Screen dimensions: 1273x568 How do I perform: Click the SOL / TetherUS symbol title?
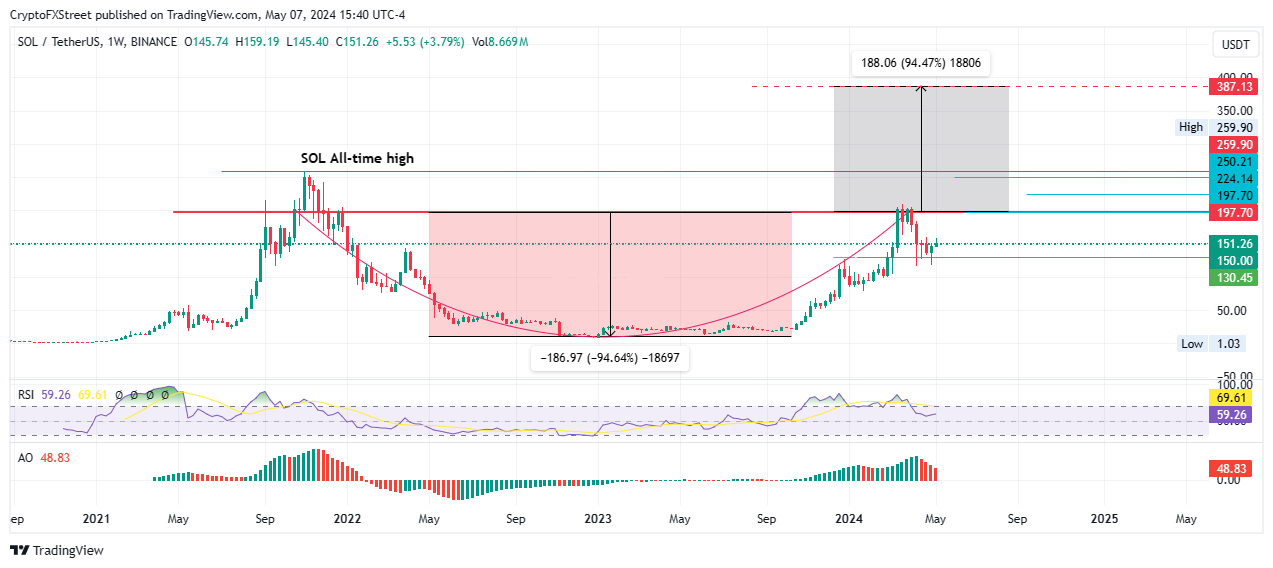point(59,42)
